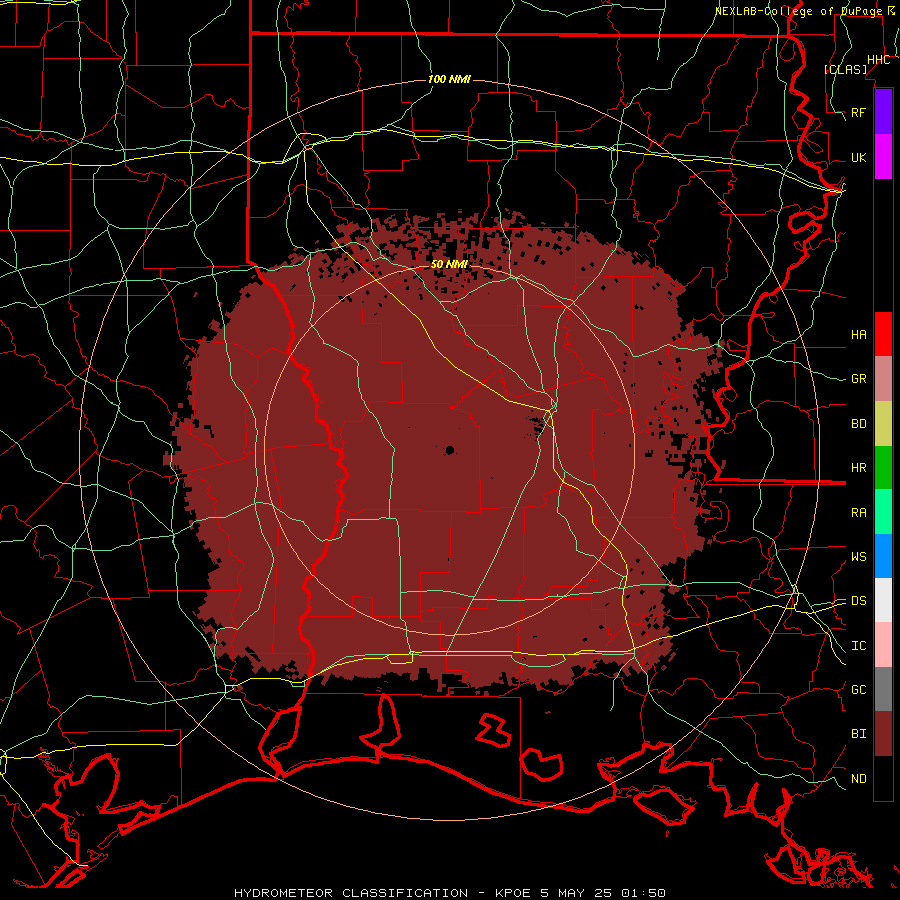The image size is (900, 900).
Task: Click the HA red legend swatch
Action: [x=883, y=334]
